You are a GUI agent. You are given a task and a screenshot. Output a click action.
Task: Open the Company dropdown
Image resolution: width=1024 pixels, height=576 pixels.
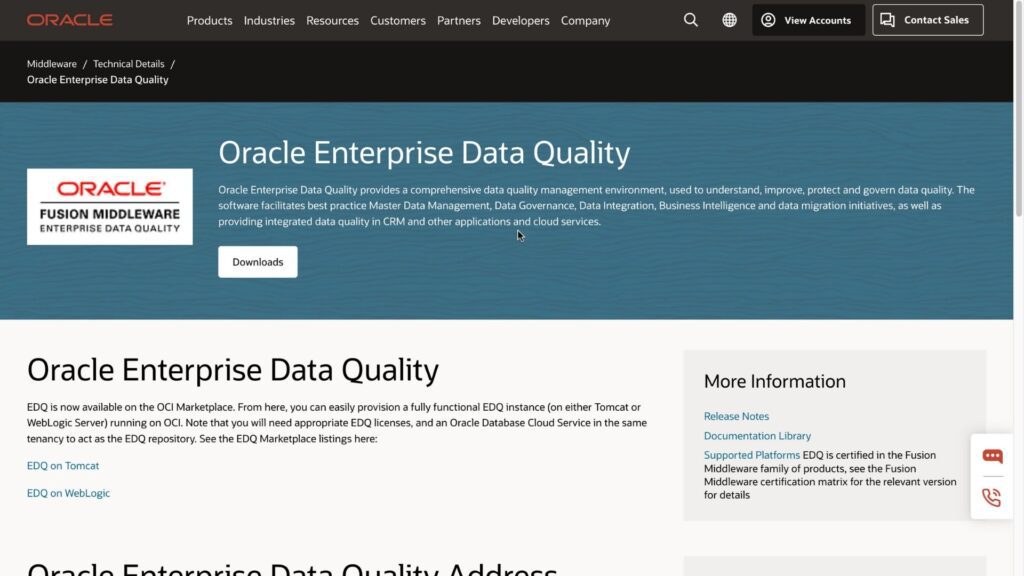585,20
